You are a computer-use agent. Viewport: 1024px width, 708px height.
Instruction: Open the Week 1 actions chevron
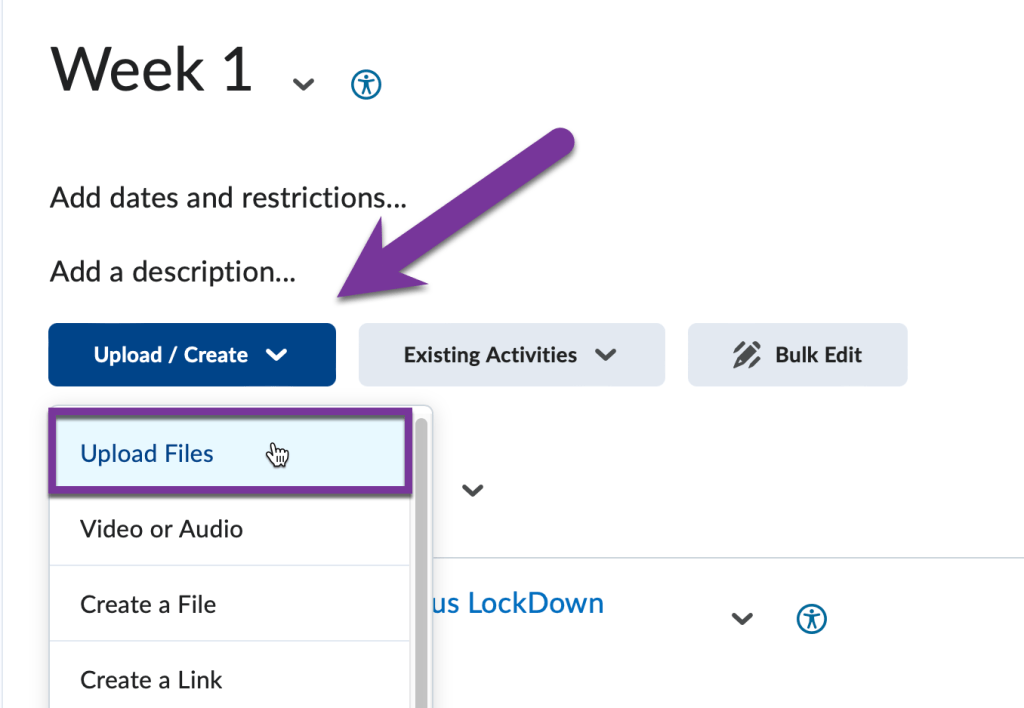pos(303,85)
